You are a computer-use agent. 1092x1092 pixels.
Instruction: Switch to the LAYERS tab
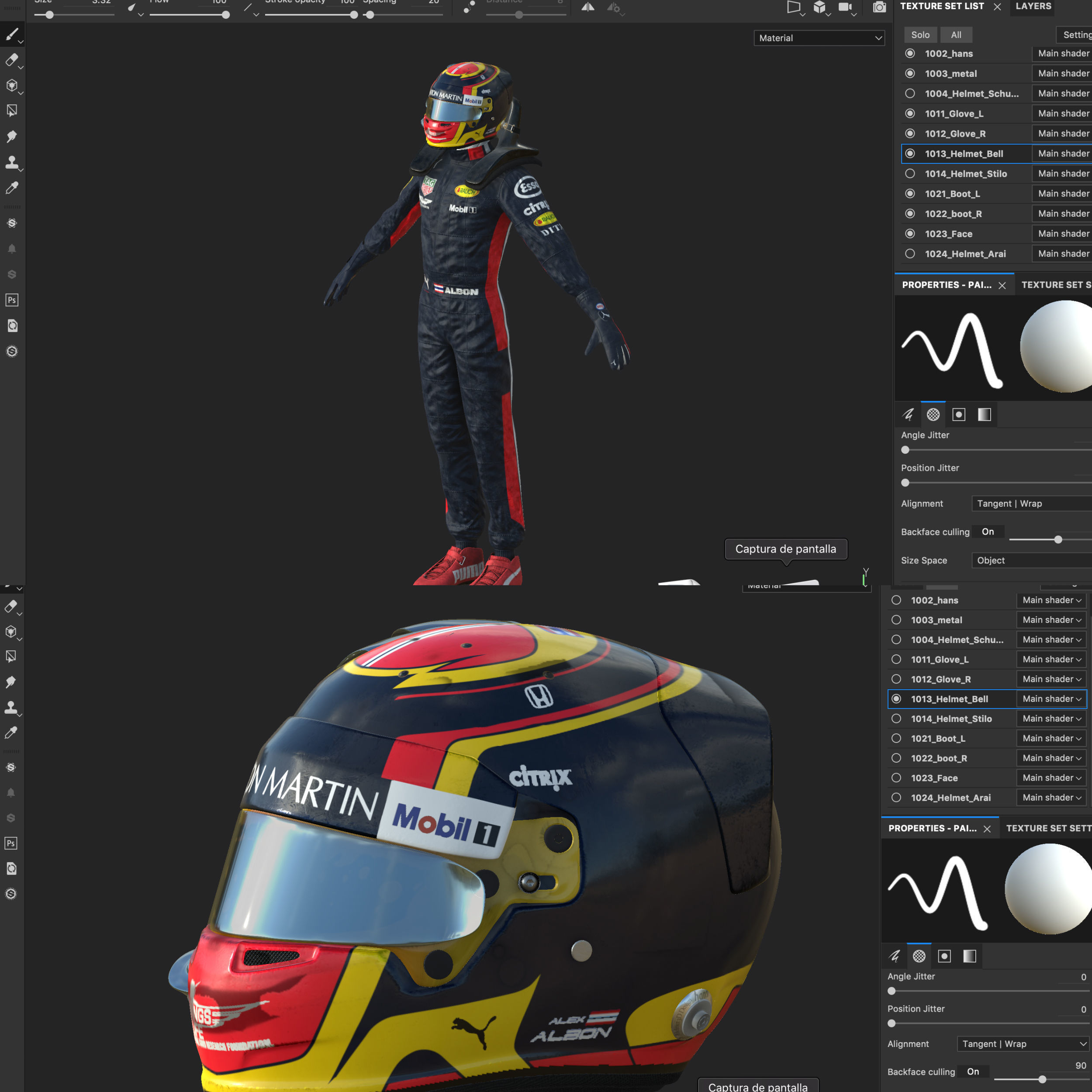[x=1033, y=6]
